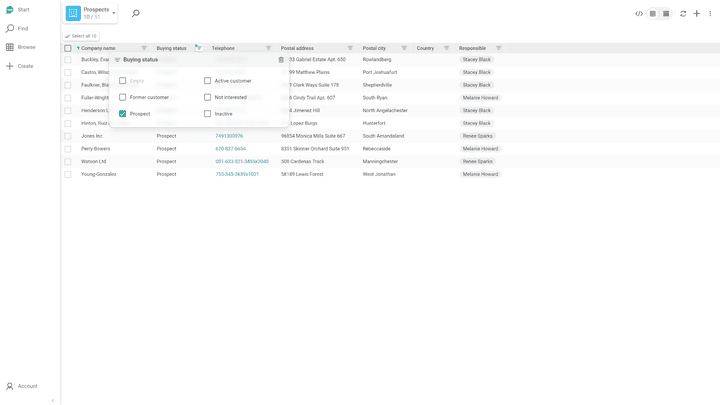Delete the Buying status filter with trash icon

[281, 60]
